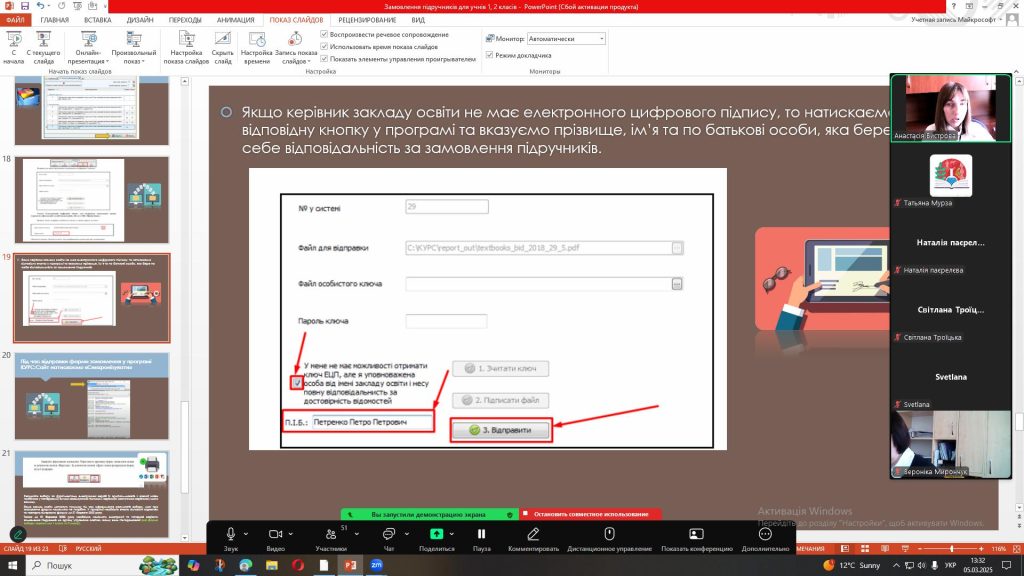
Task: Click Zoom Remote control (Дистанционное управление) icon
Action: (609, 534)
